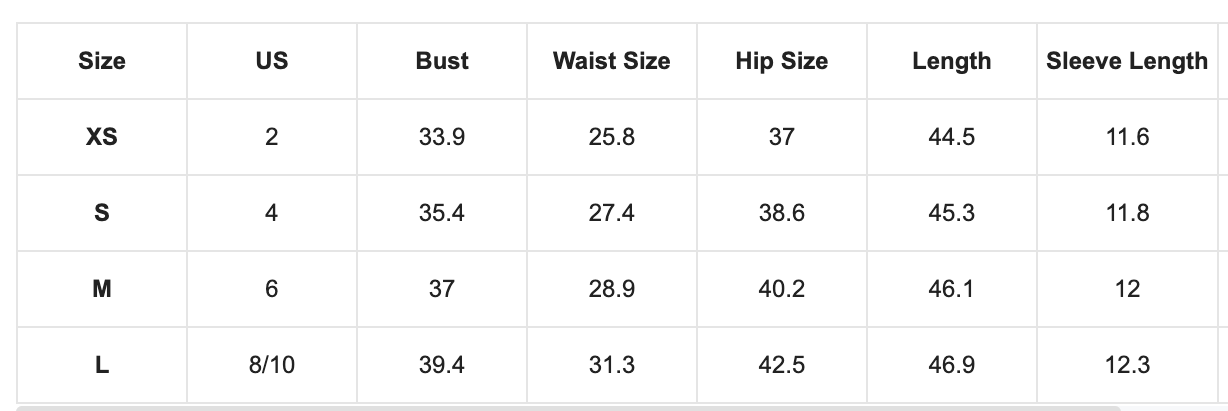Click the 12.3 sleeve length cell
This screenshot has height=411, width=1228.
(x=1127, y=365)
